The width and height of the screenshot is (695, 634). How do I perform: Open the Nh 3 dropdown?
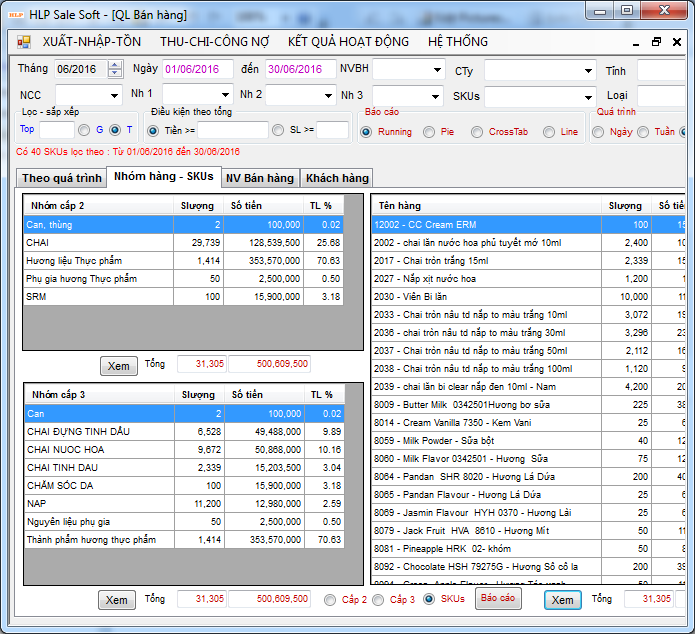[x=435, y=96]
